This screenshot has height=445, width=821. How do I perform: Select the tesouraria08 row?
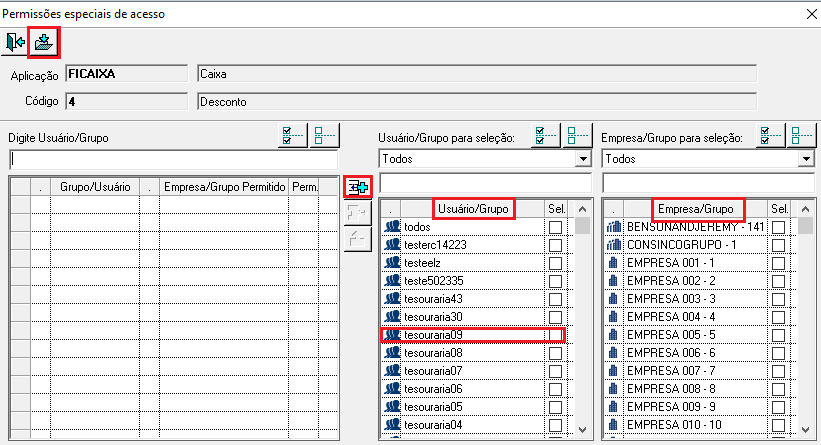pyautogui.click(x=473, y=353)
